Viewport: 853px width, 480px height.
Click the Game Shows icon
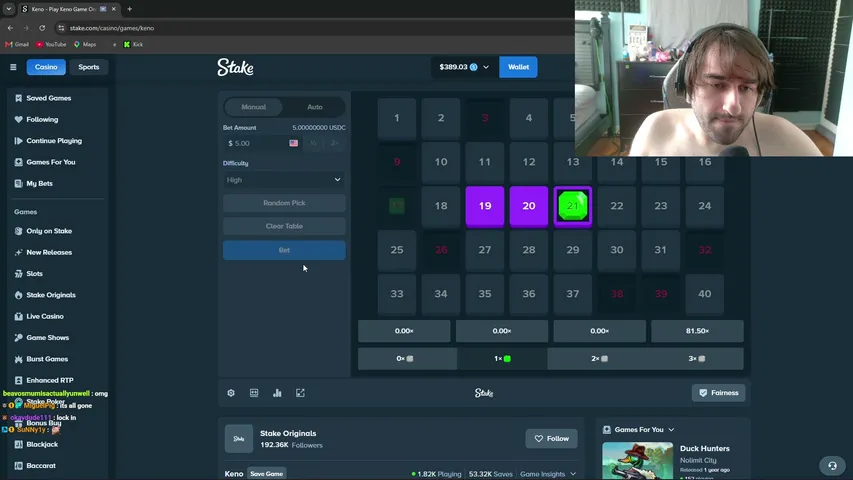(18, 337)
